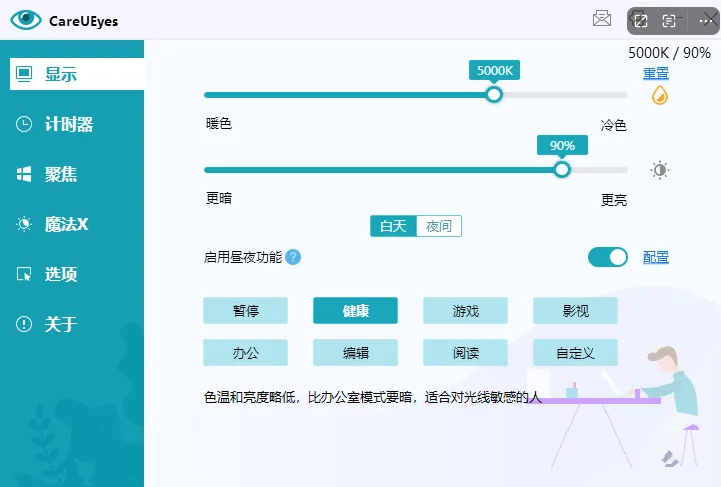The width and height of the screenshot is (721, 487).
Task: Click the 冷色 cool label
Action: pos(614,125)
